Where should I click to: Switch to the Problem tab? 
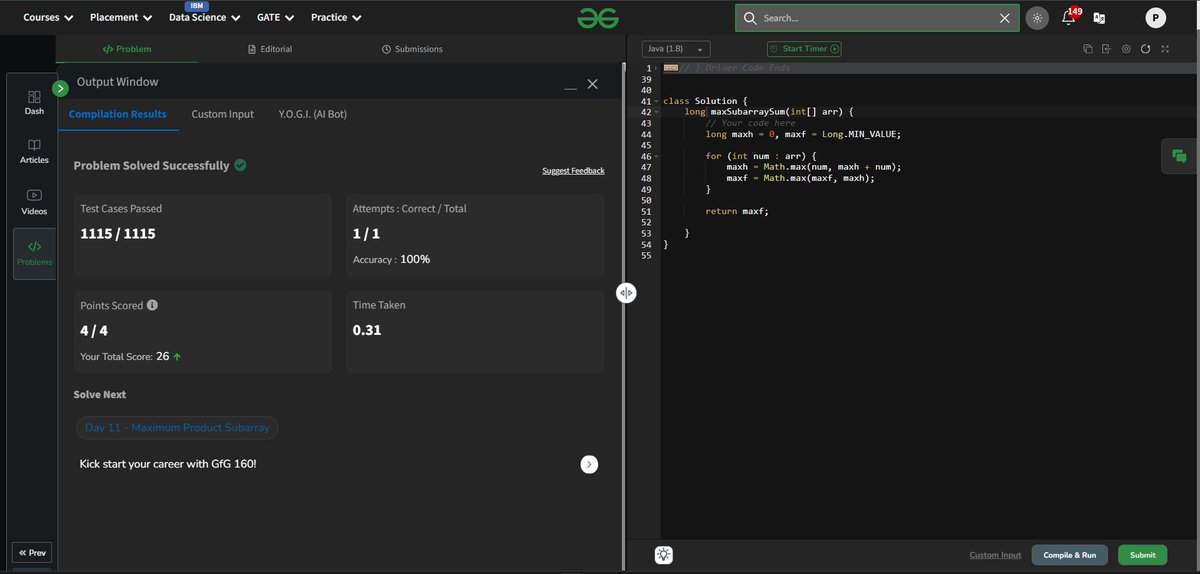[127, 49]
